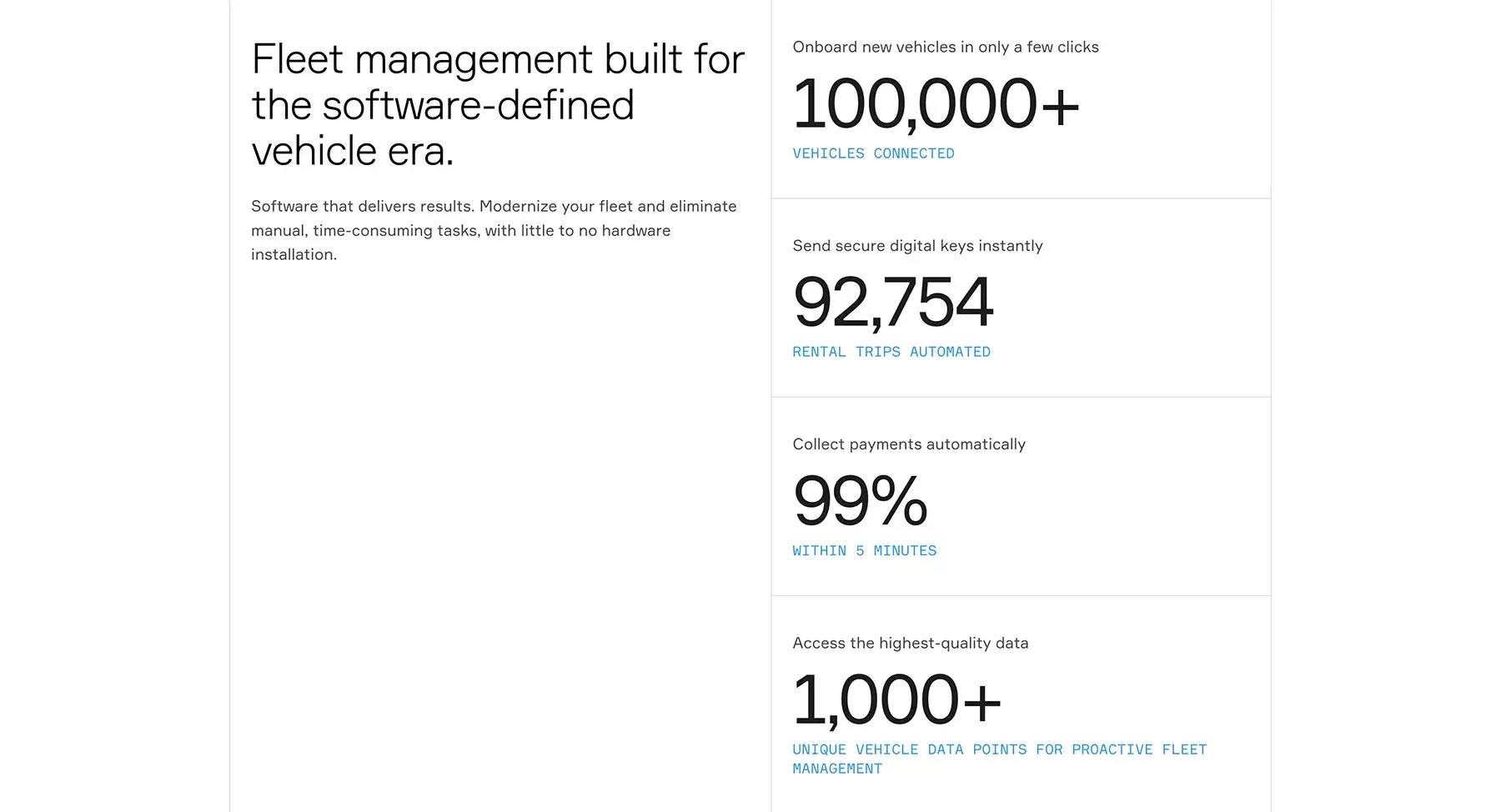Click the "Software that delivers results" sentence
Screen dimensions: 1501x812
click(x=362, y=207)
